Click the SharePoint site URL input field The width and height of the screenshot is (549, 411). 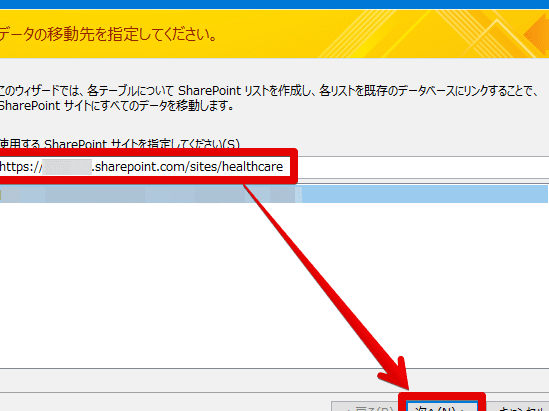point(274,167)
